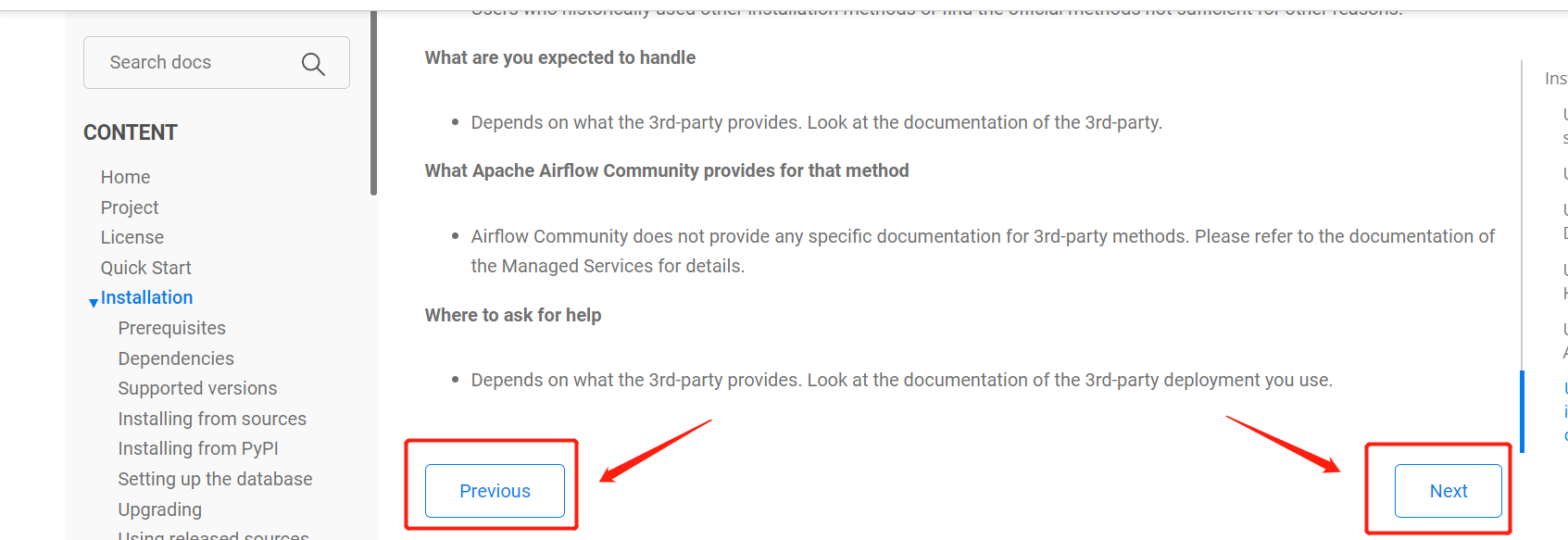
Task: Open the Prerequisites page
Action: pos(171,327)
